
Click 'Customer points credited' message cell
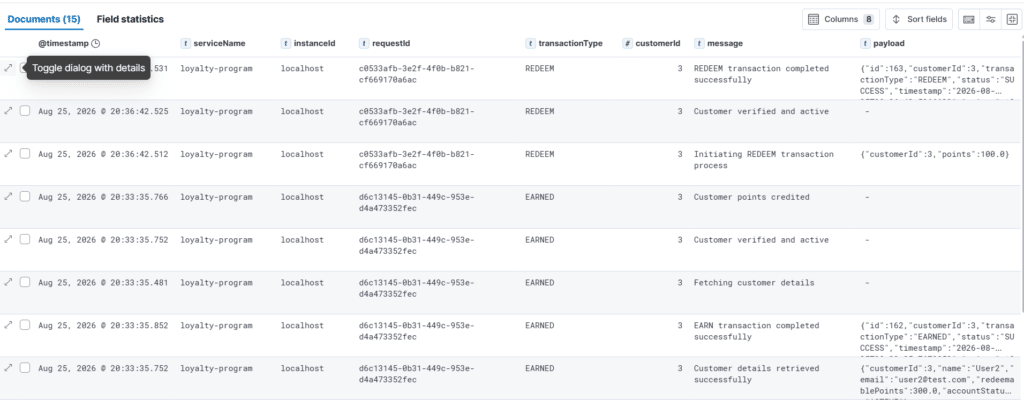[751, 197]
